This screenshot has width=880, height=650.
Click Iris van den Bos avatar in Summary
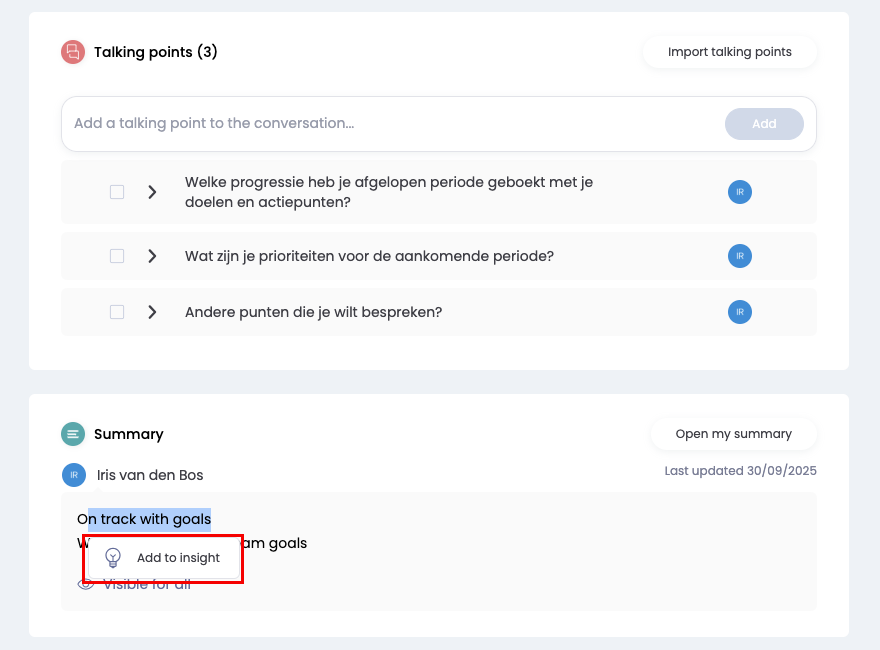point(74,475)
